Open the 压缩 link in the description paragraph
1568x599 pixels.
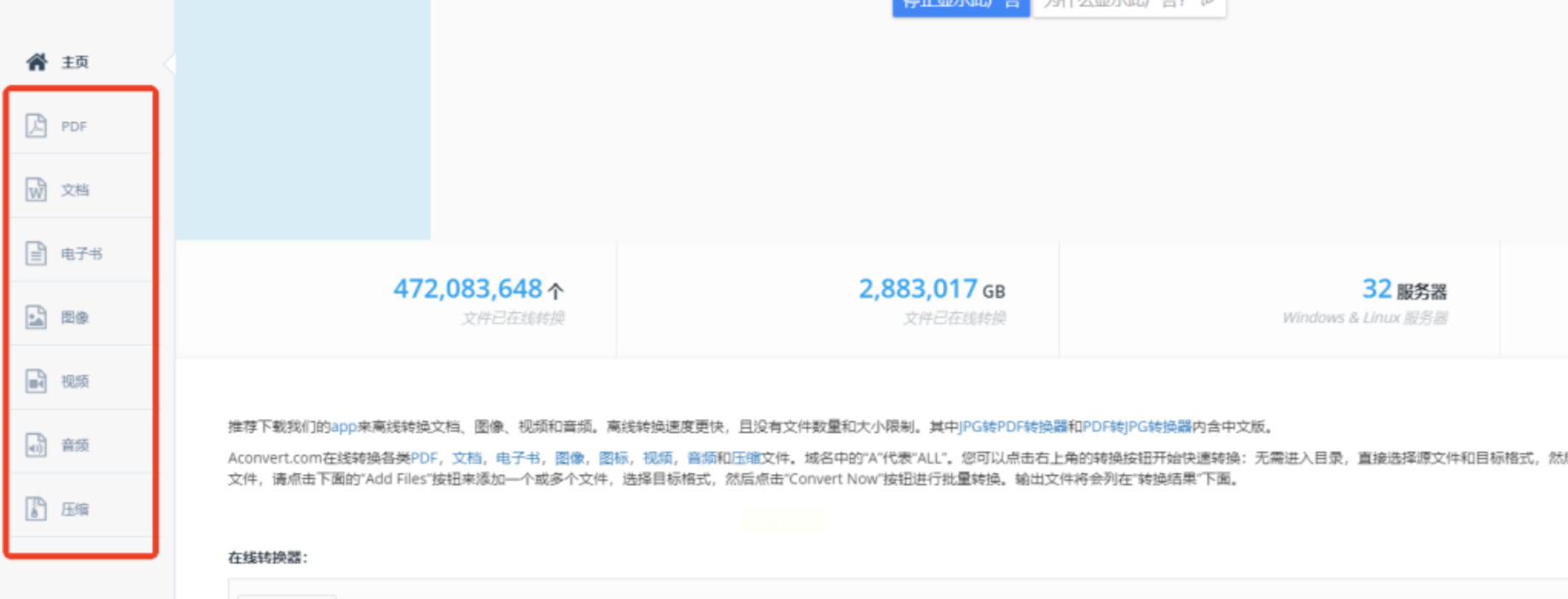[x=746, y=458]
